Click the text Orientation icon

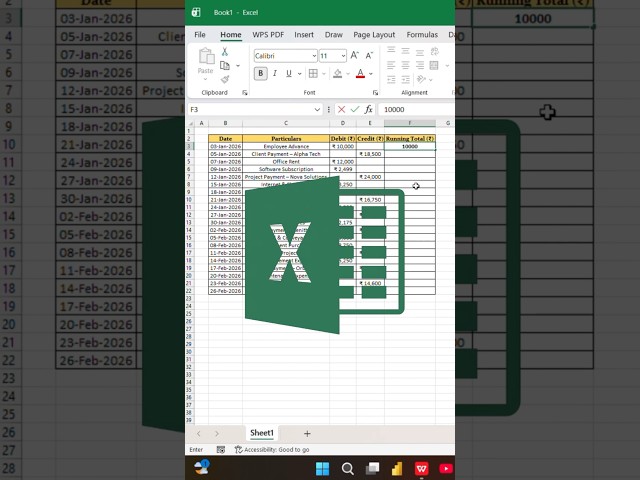(x=421, y=79)
